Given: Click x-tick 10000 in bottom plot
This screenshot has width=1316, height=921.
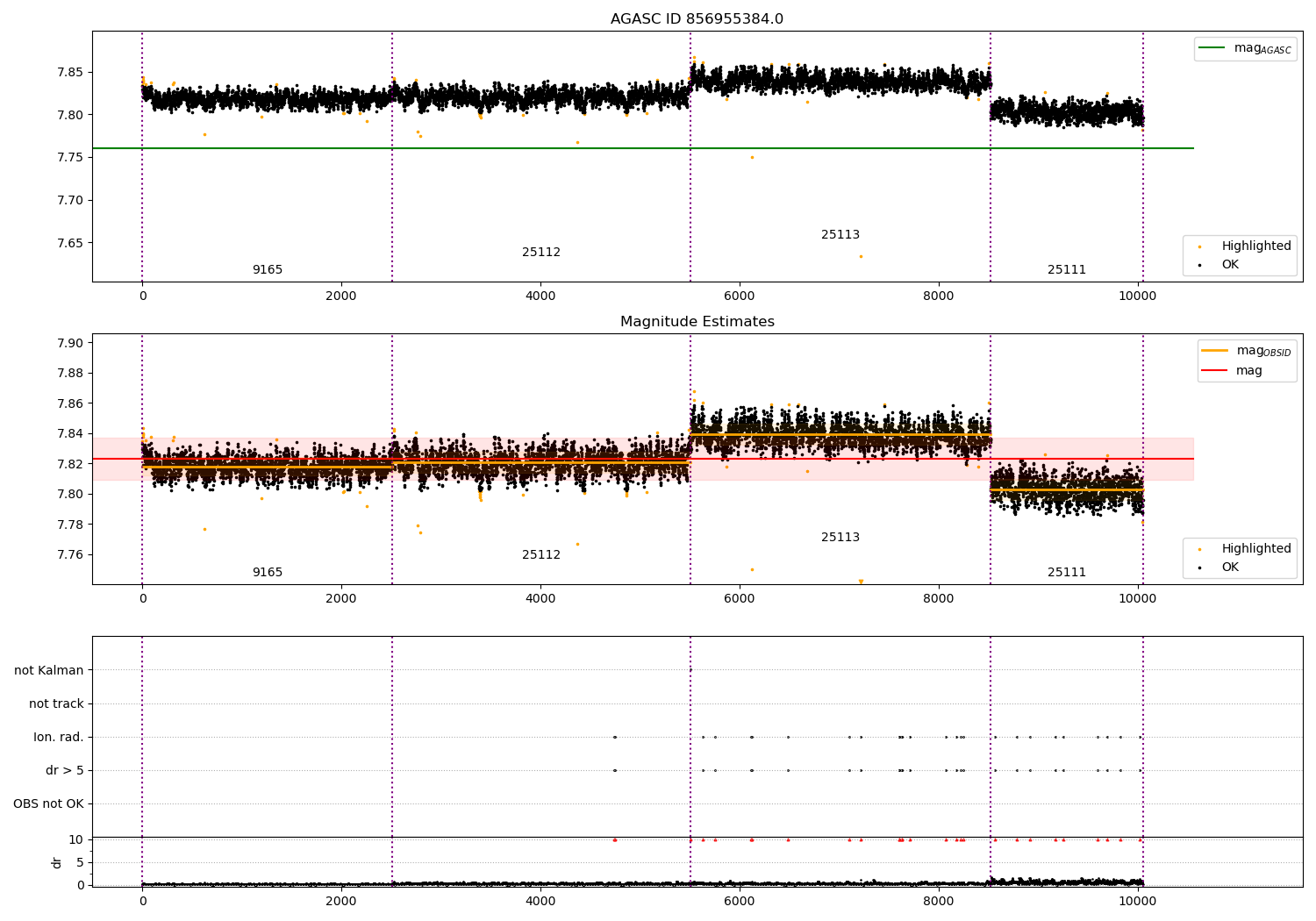Looking at the screenshot, I should click(x=1138, y=901).
